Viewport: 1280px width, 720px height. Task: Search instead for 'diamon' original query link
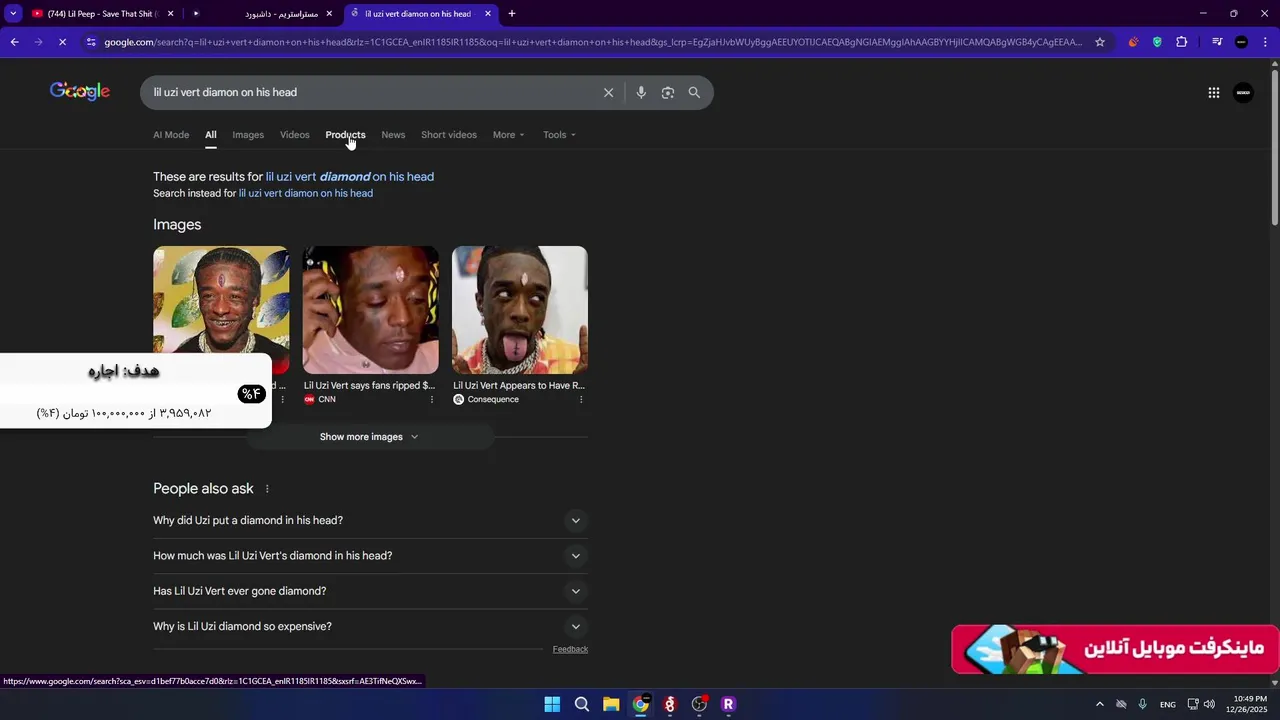306,193
